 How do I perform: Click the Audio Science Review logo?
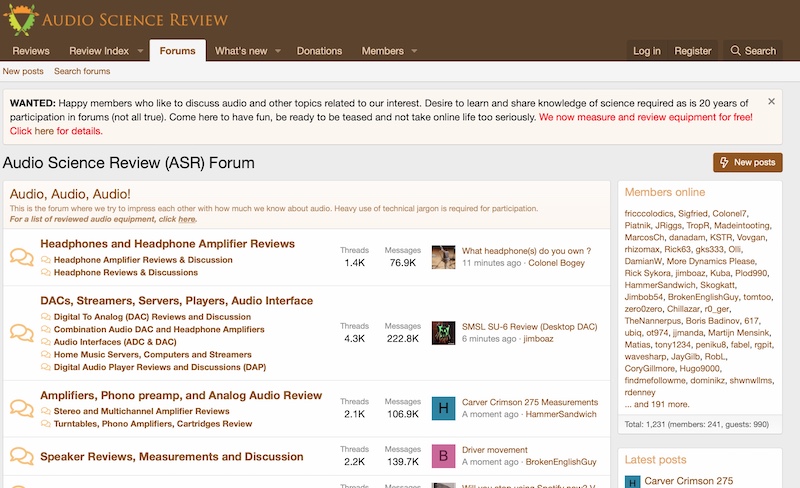click(x=116, y=19)
